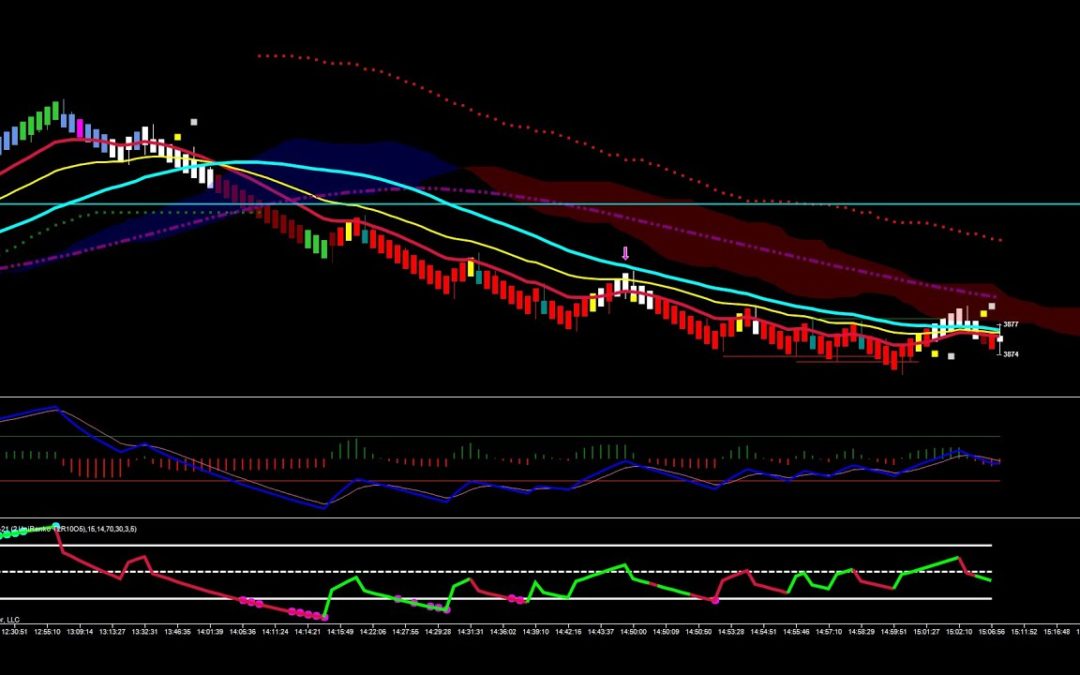Click time axis label 14:53:28
This screenshot has height=675, width=1080.
(x=731, y=631)
